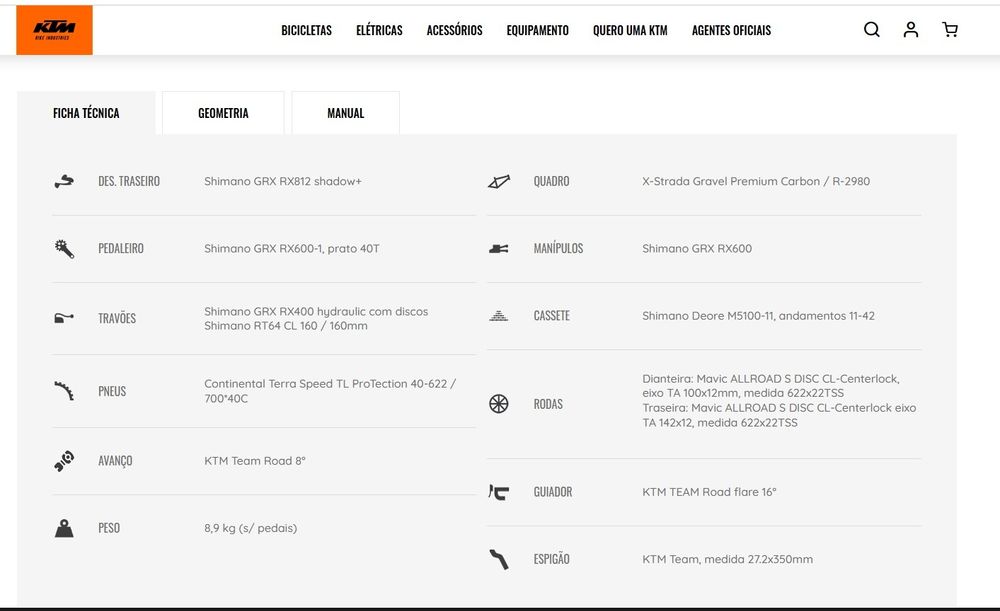Open the Bicicletas menu
Viewport: 1000px width, 611px height.
pyautogui.click(x=306, y=30)
